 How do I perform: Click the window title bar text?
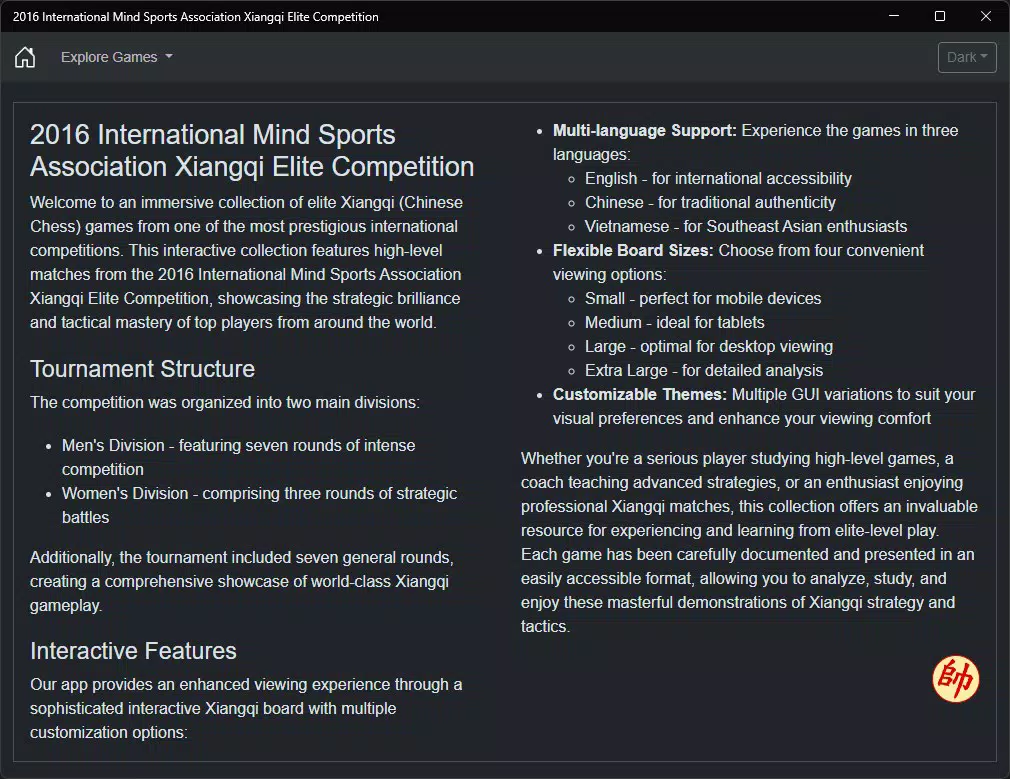(x=196, y=17)
